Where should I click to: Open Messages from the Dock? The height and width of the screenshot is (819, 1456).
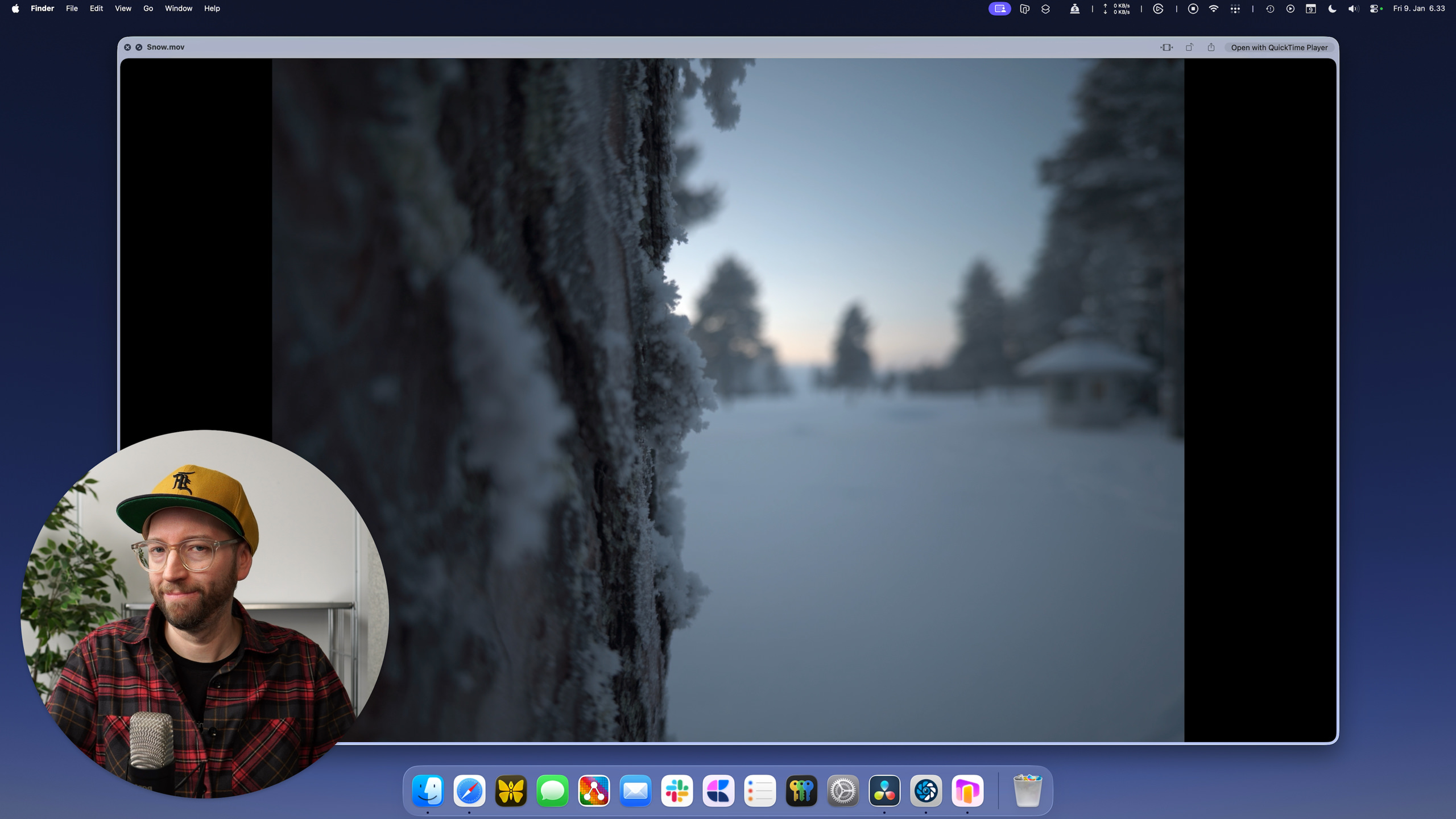552,790
